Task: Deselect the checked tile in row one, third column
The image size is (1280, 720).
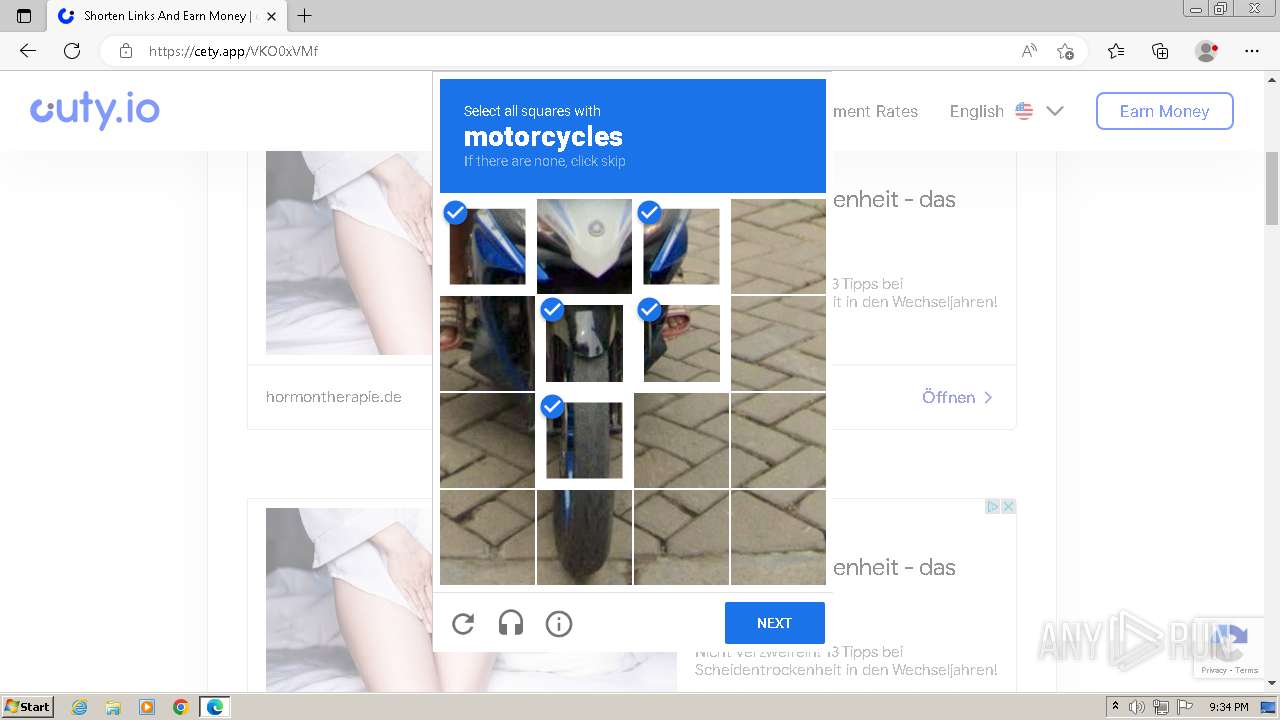Action: click(x=681, y=246)
